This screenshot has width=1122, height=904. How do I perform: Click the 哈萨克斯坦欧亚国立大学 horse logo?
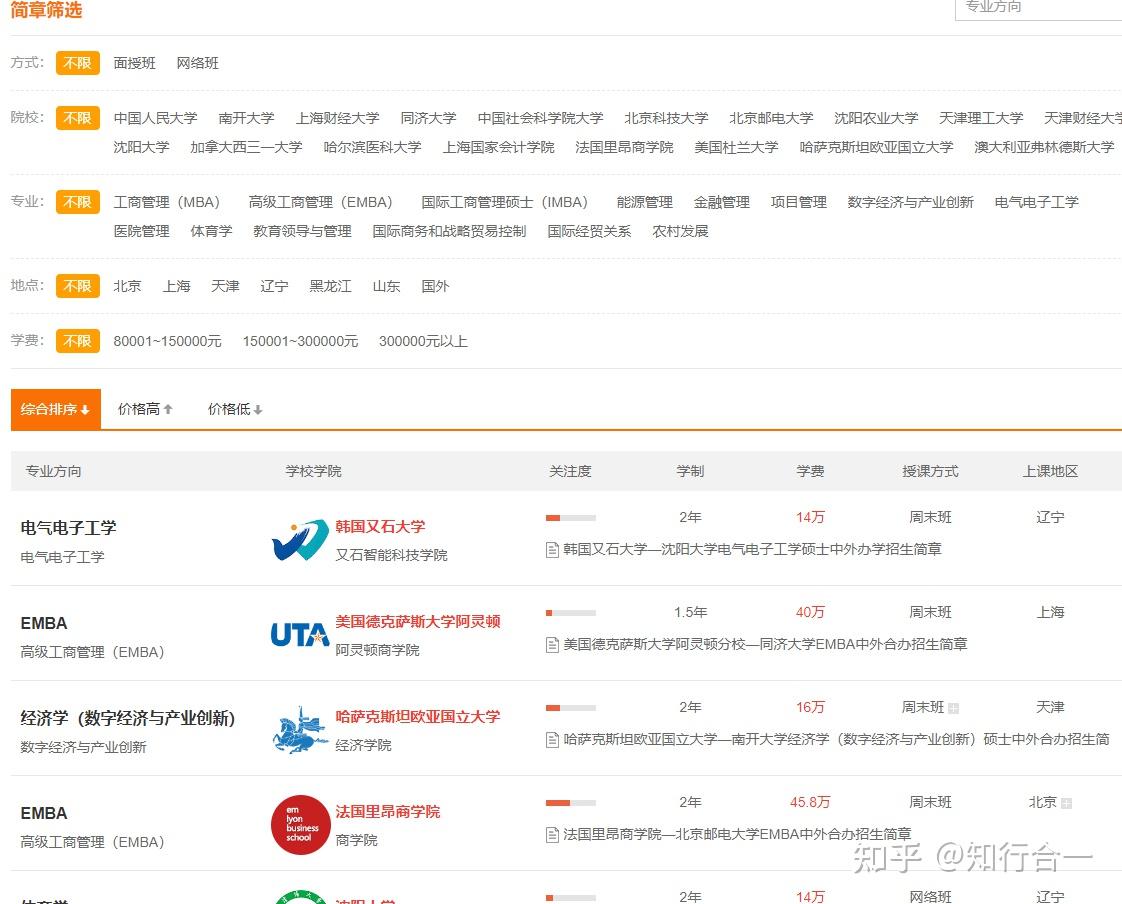click(300, 730)
